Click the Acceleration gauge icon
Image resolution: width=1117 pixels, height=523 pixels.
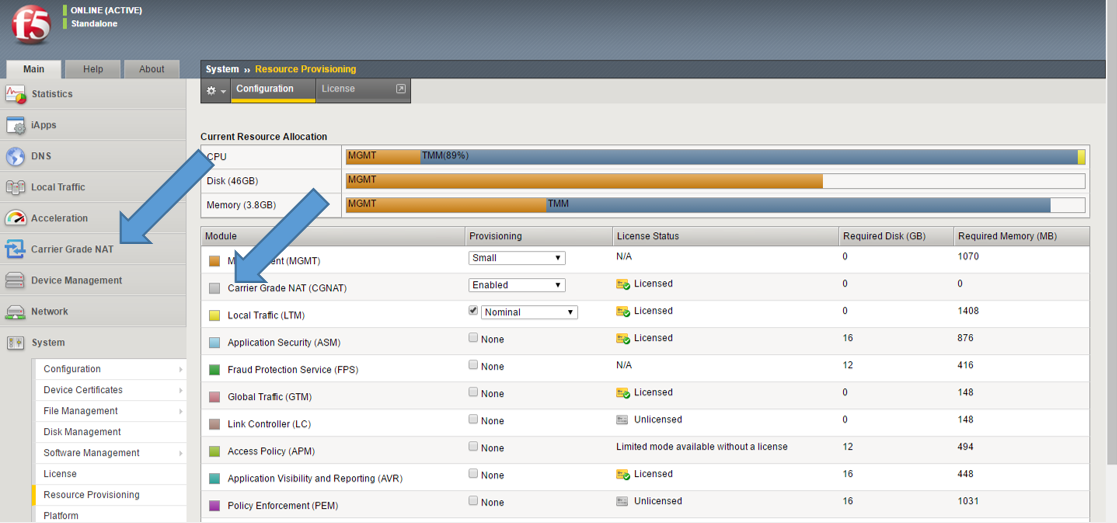15,218
